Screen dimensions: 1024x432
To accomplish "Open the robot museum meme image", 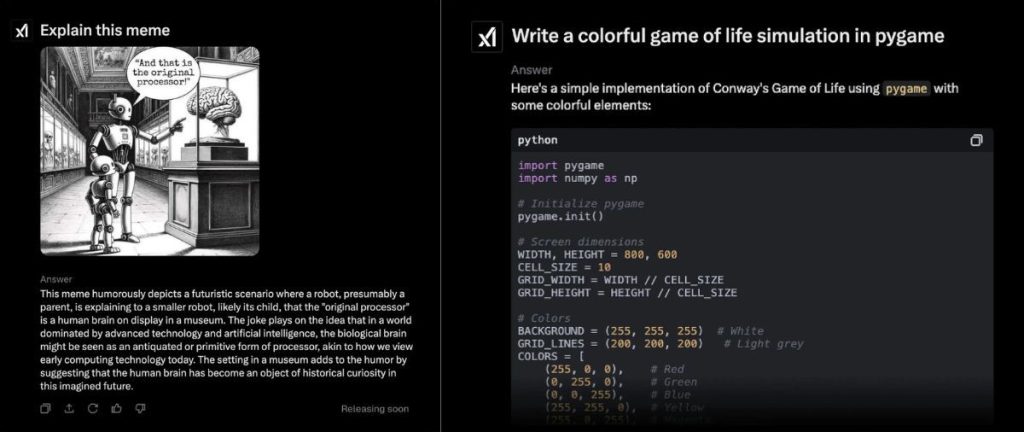I will tap(150, 151).
